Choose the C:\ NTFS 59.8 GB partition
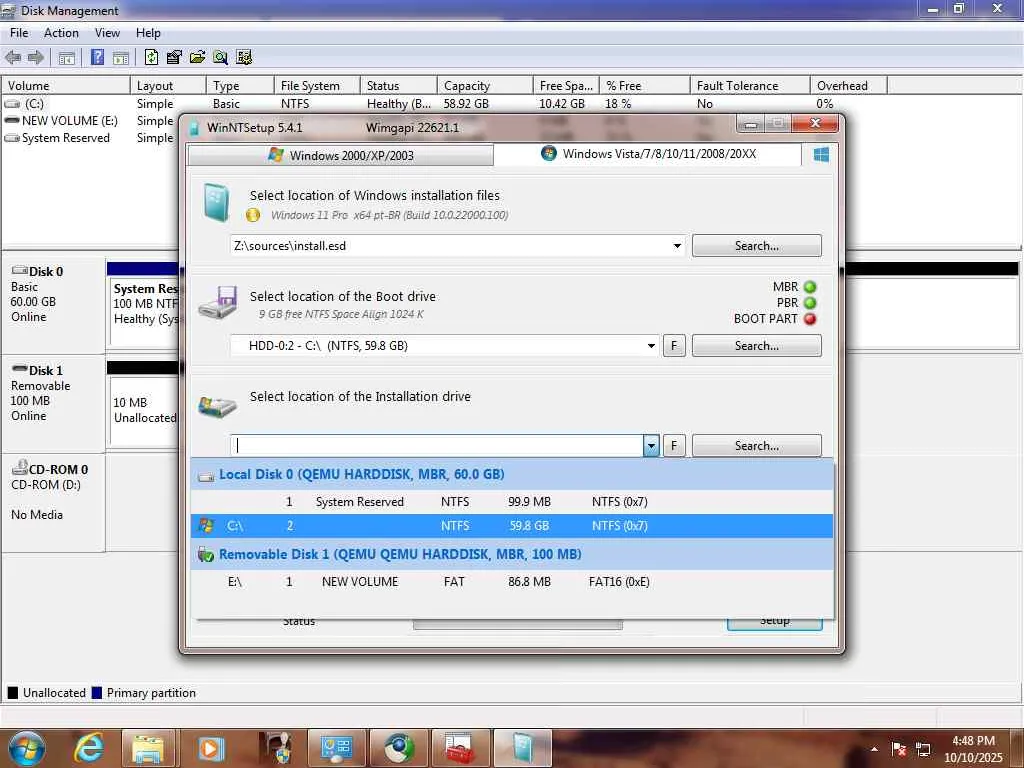The width and height of the screenshot is (1024, 768). (512, 526)
